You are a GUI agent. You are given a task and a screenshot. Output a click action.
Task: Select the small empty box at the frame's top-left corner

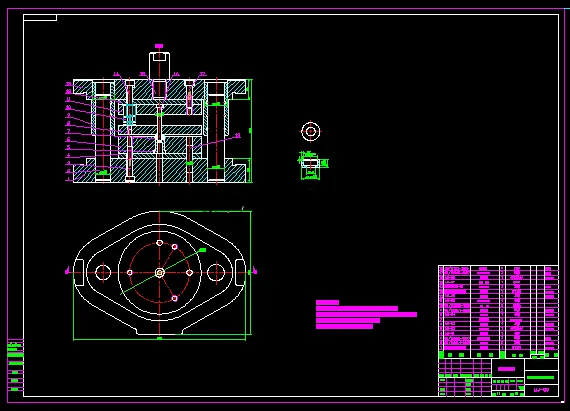pos(40,17)
